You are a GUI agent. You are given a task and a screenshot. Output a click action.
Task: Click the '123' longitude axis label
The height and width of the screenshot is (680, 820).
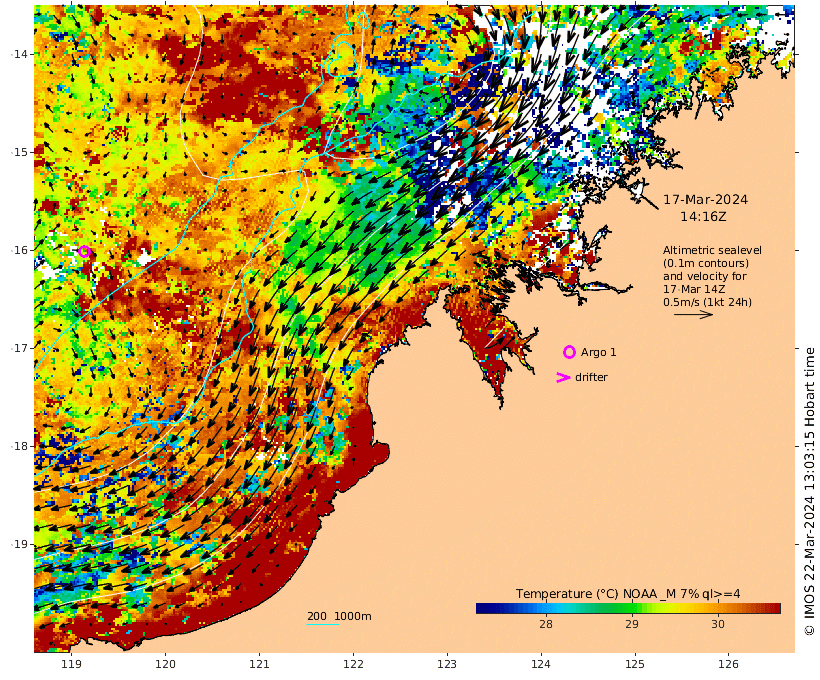[x=447, y=664]
